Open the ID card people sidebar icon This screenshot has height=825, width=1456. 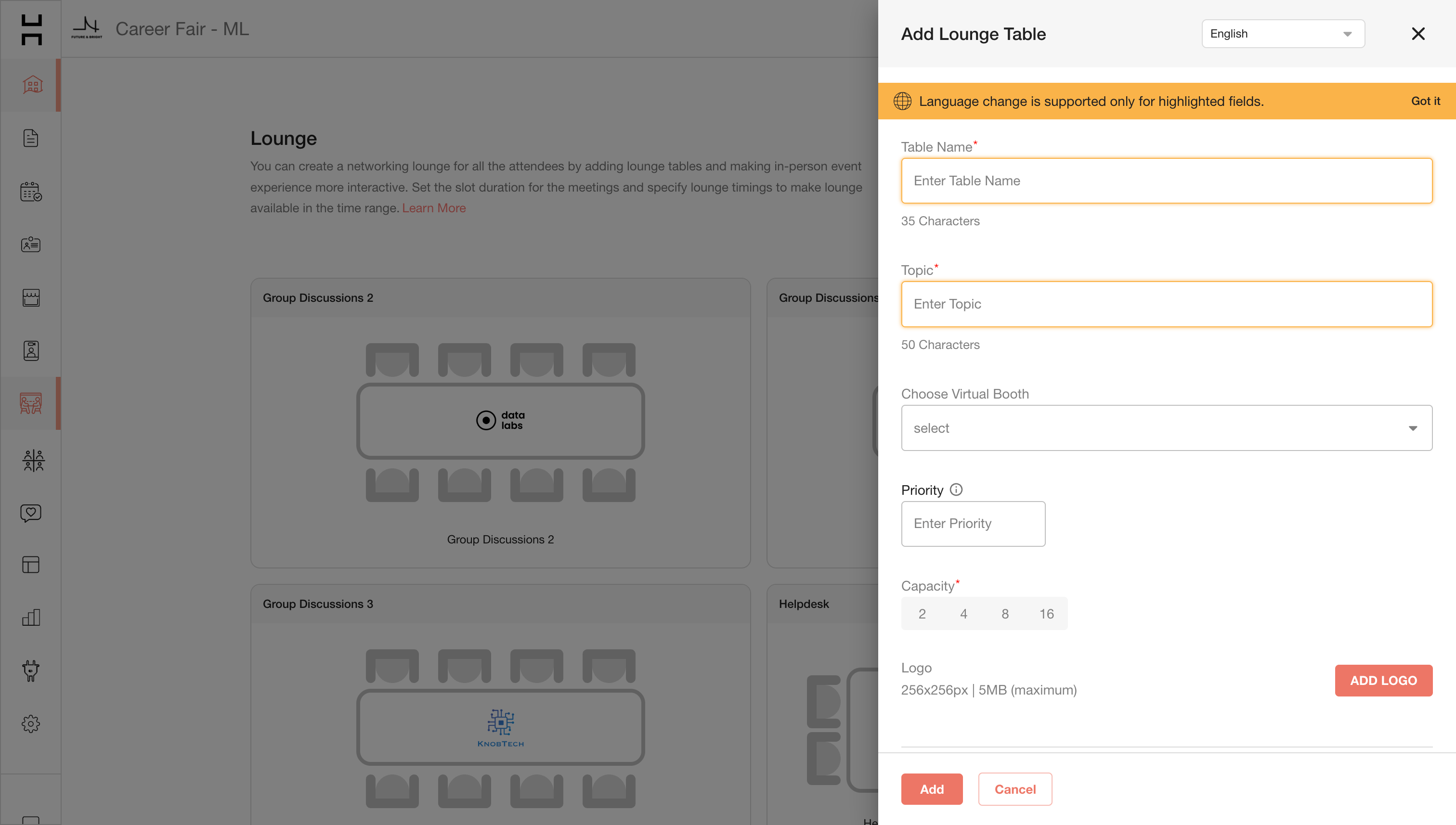31,245
